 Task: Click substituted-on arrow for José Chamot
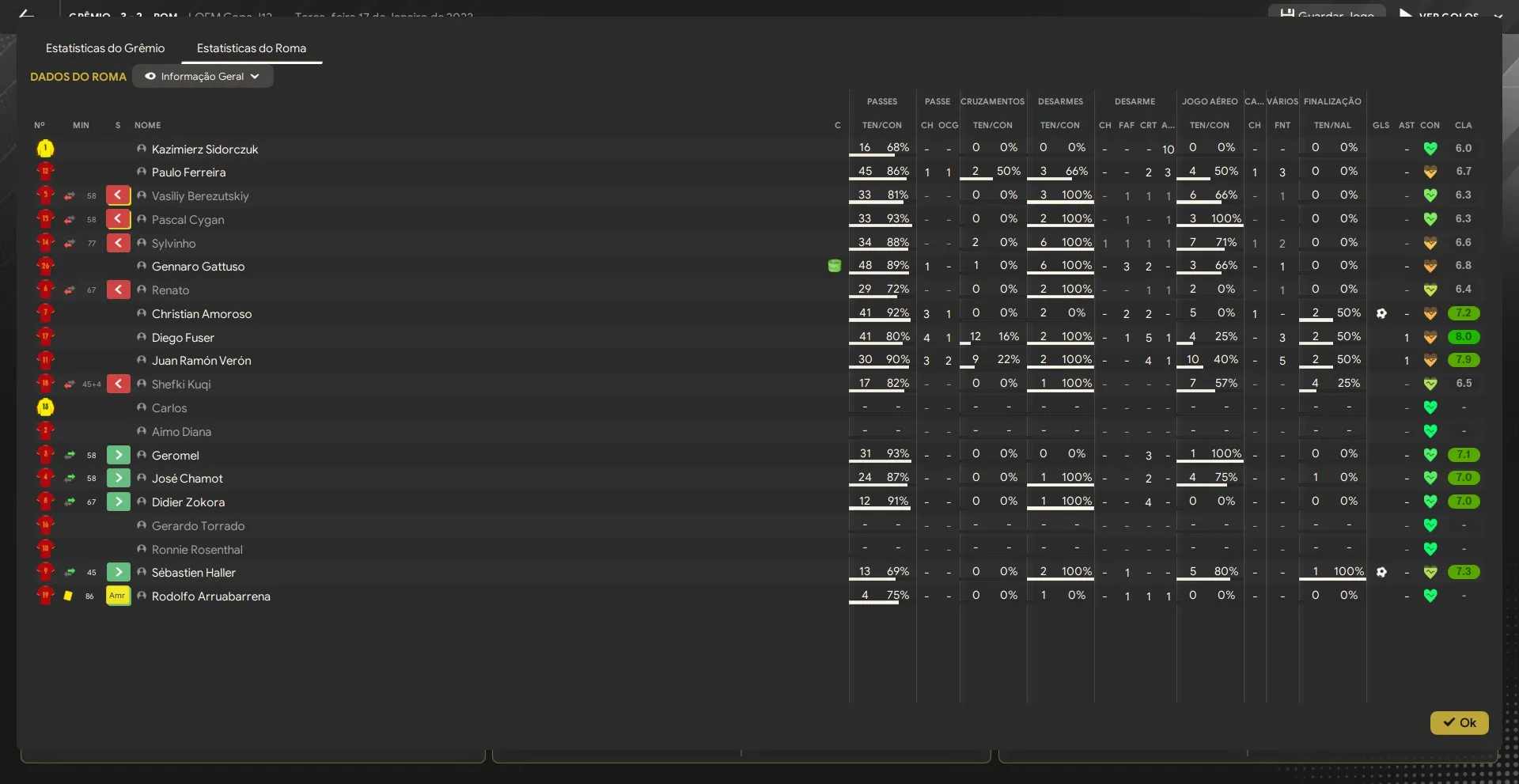[118, 478]
